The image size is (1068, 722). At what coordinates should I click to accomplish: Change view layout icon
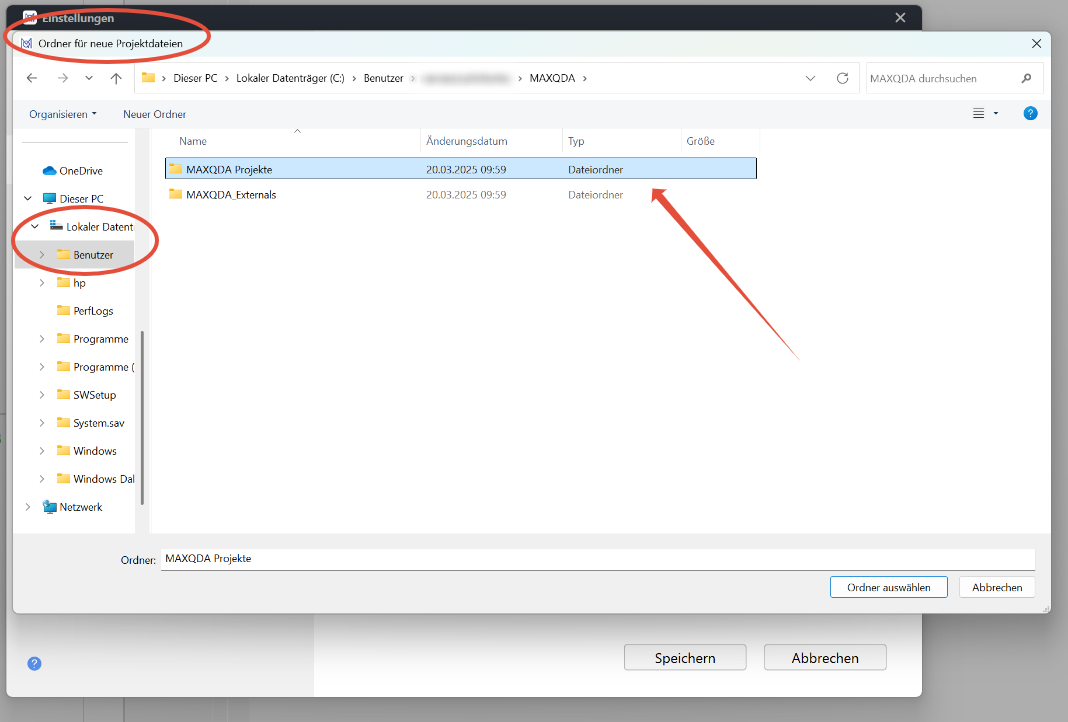[978, 114]
